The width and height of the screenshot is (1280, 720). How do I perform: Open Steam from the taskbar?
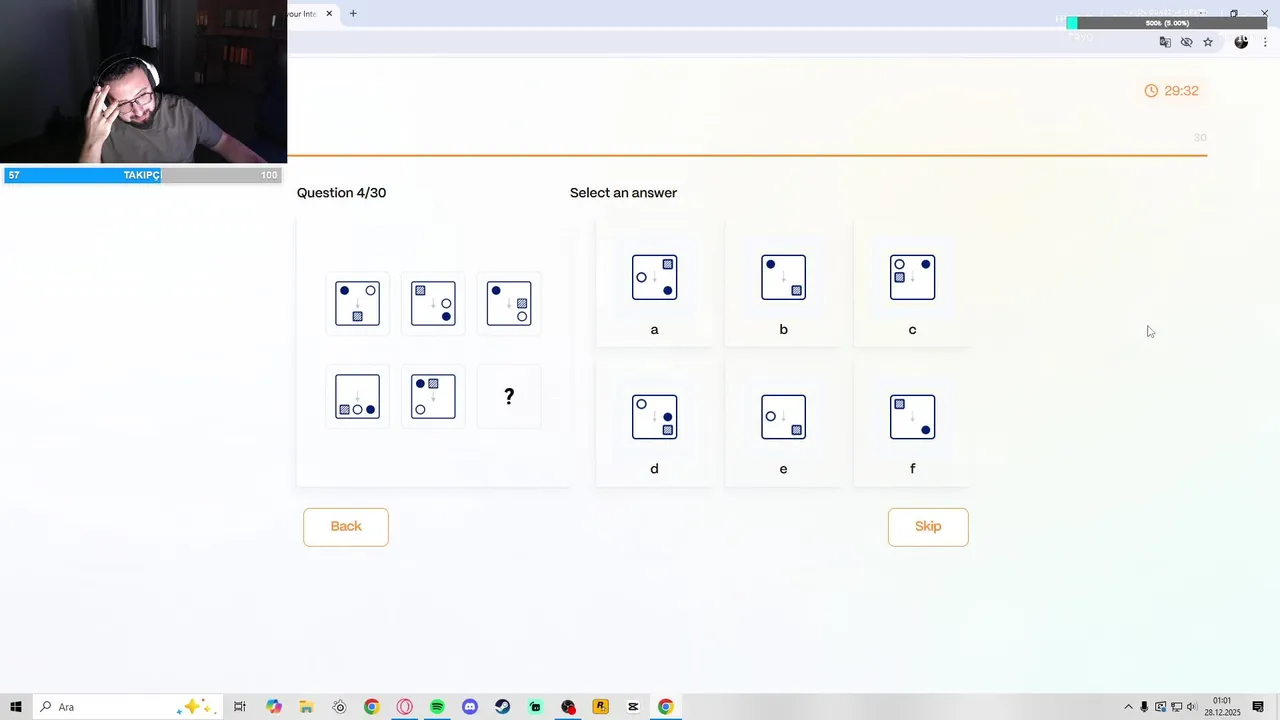[502, 707]
